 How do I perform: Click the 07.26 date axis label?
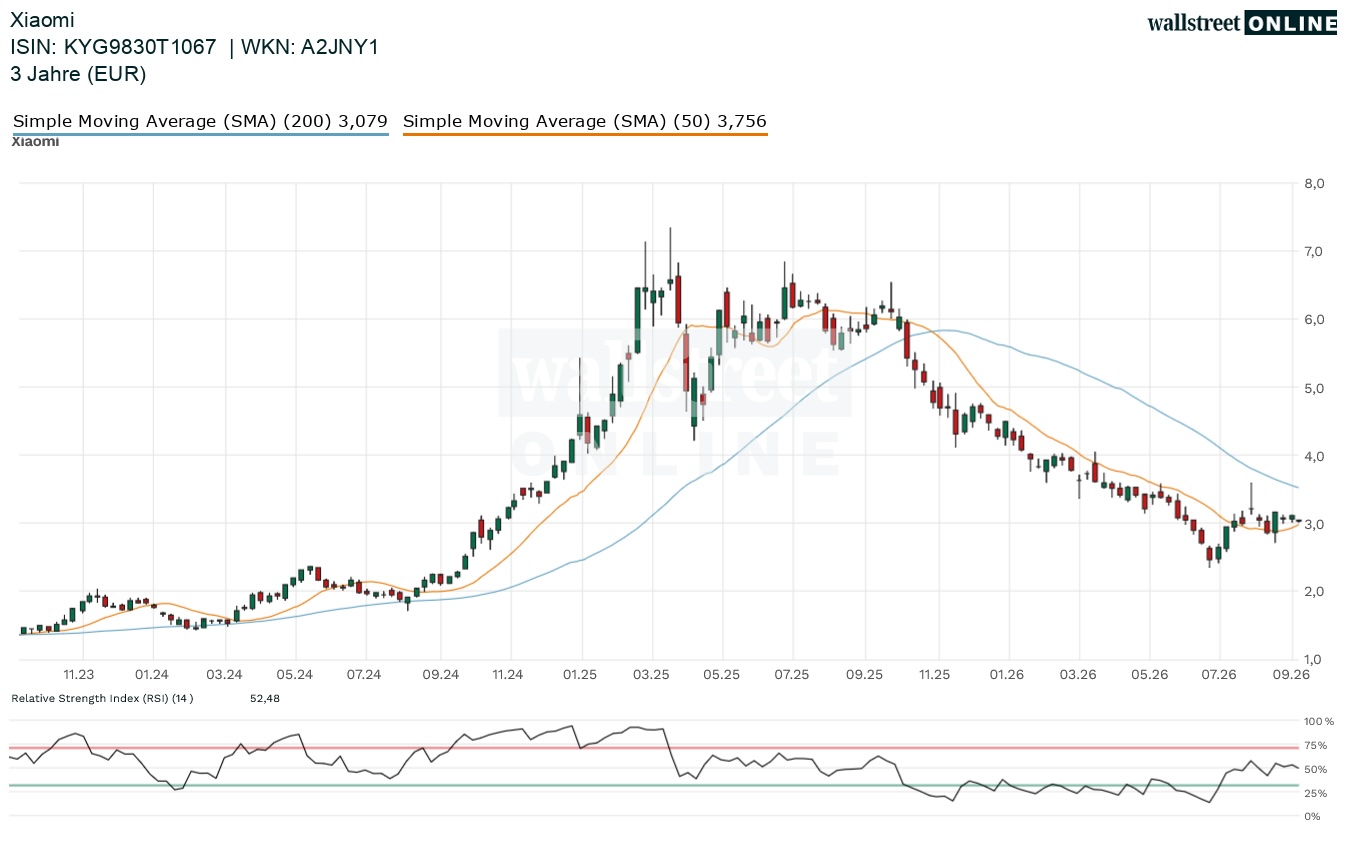(x=1220, y=675)
